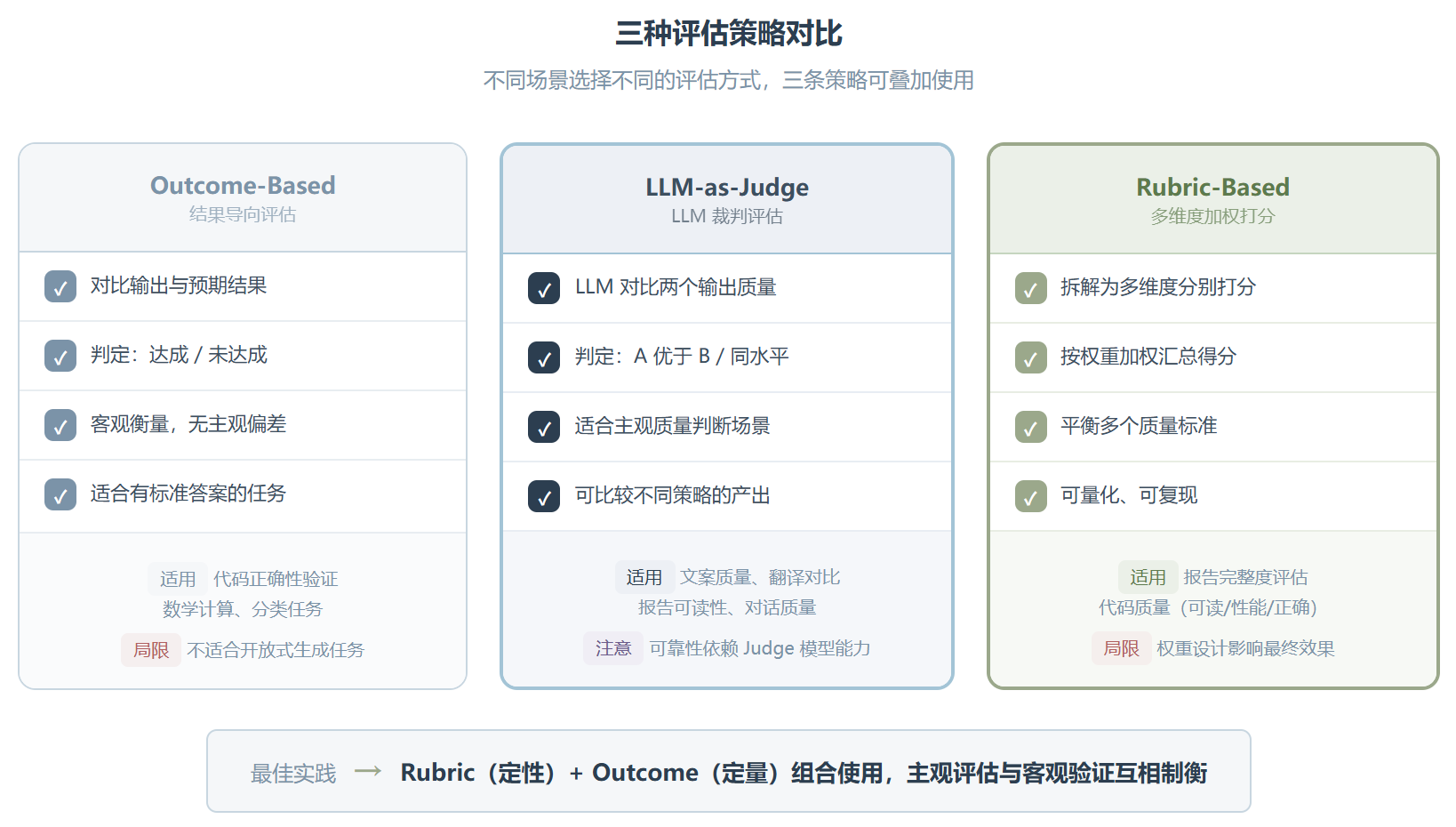Viewport: 1456px width, 827px height.
Task: Click the text 拆解为多维度分别打分
Action: [x=1158, y=287]
